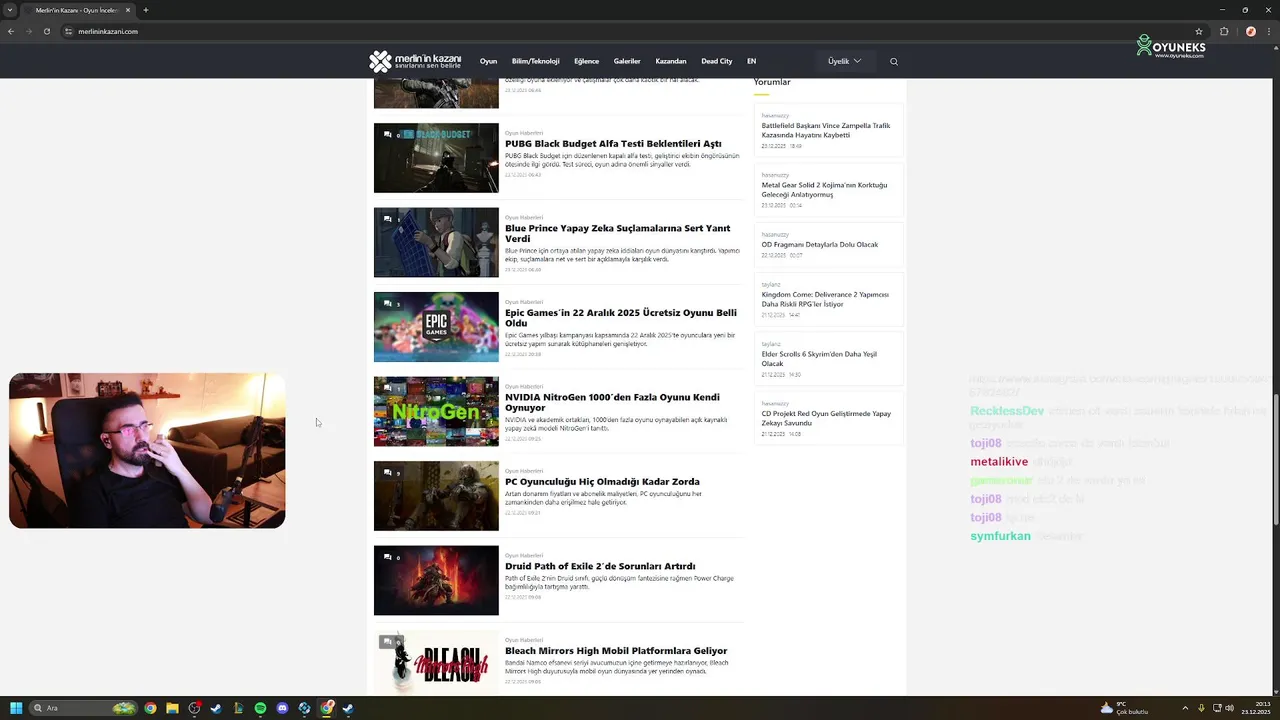This screenshot has width=1280, height=720.
Task: Open OD Fragmanı Detaylarla Dolu Olacak link
Action: coord(819,244)
